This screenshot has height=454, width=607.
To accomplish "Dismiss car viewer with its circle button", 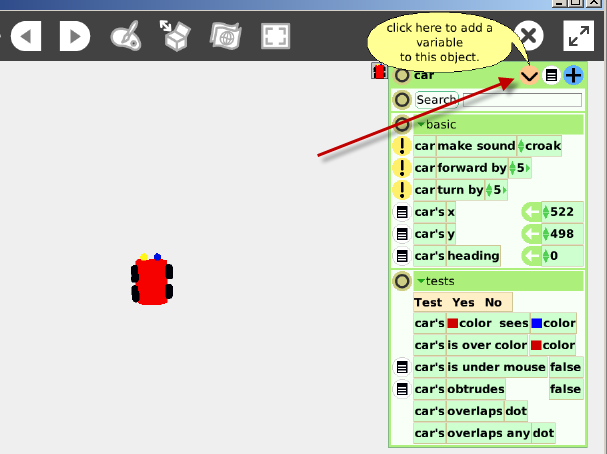I will pos(402,75).
